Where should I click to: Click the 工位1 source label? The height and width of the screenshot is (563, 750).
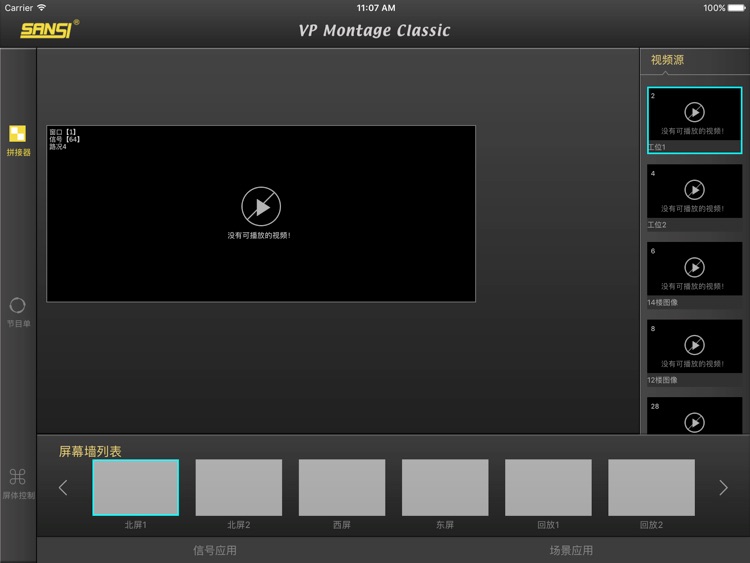[x=657, y=147]
